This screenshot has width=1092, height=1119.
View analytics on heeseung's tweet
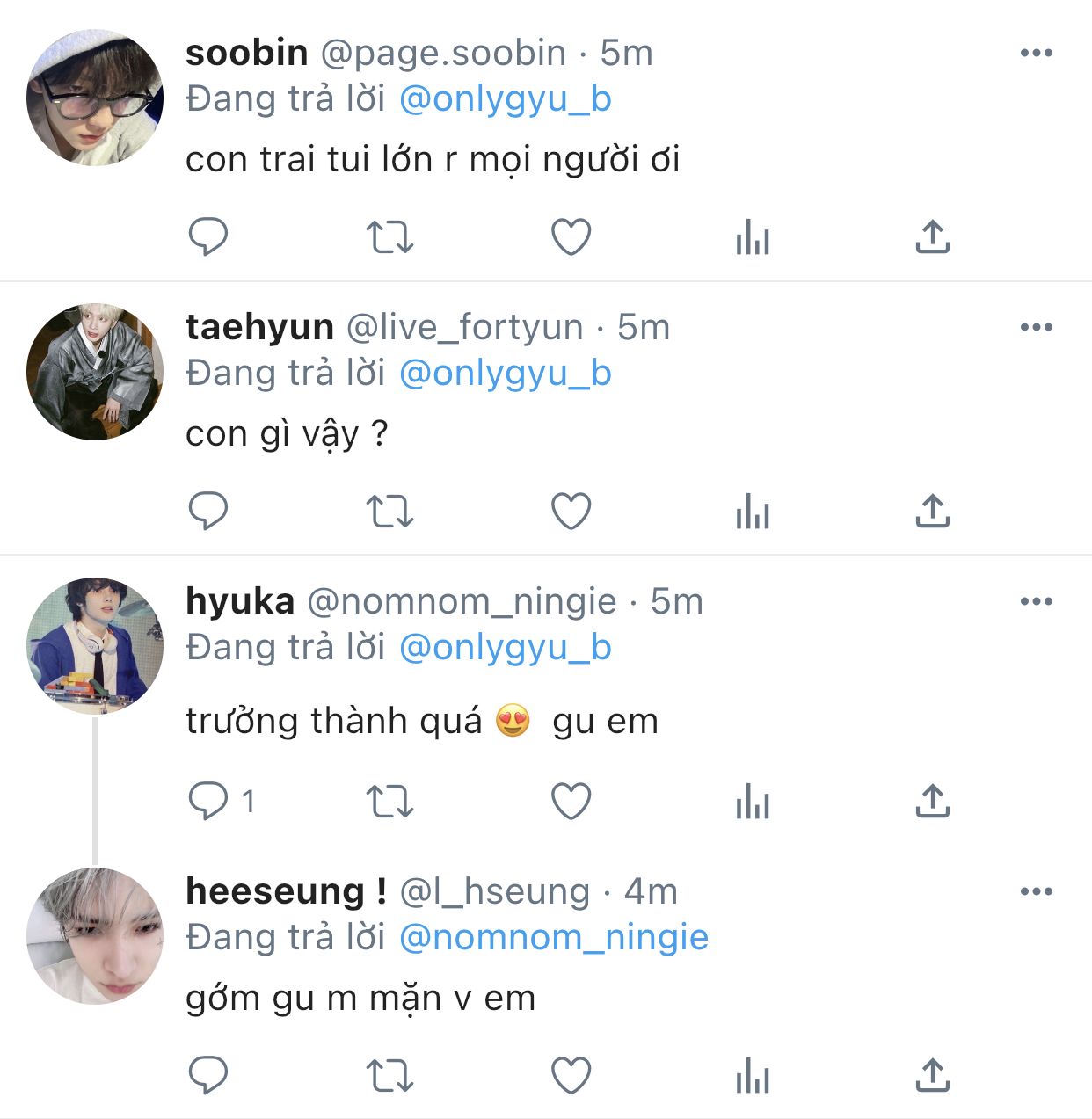tap(753, 1076)
